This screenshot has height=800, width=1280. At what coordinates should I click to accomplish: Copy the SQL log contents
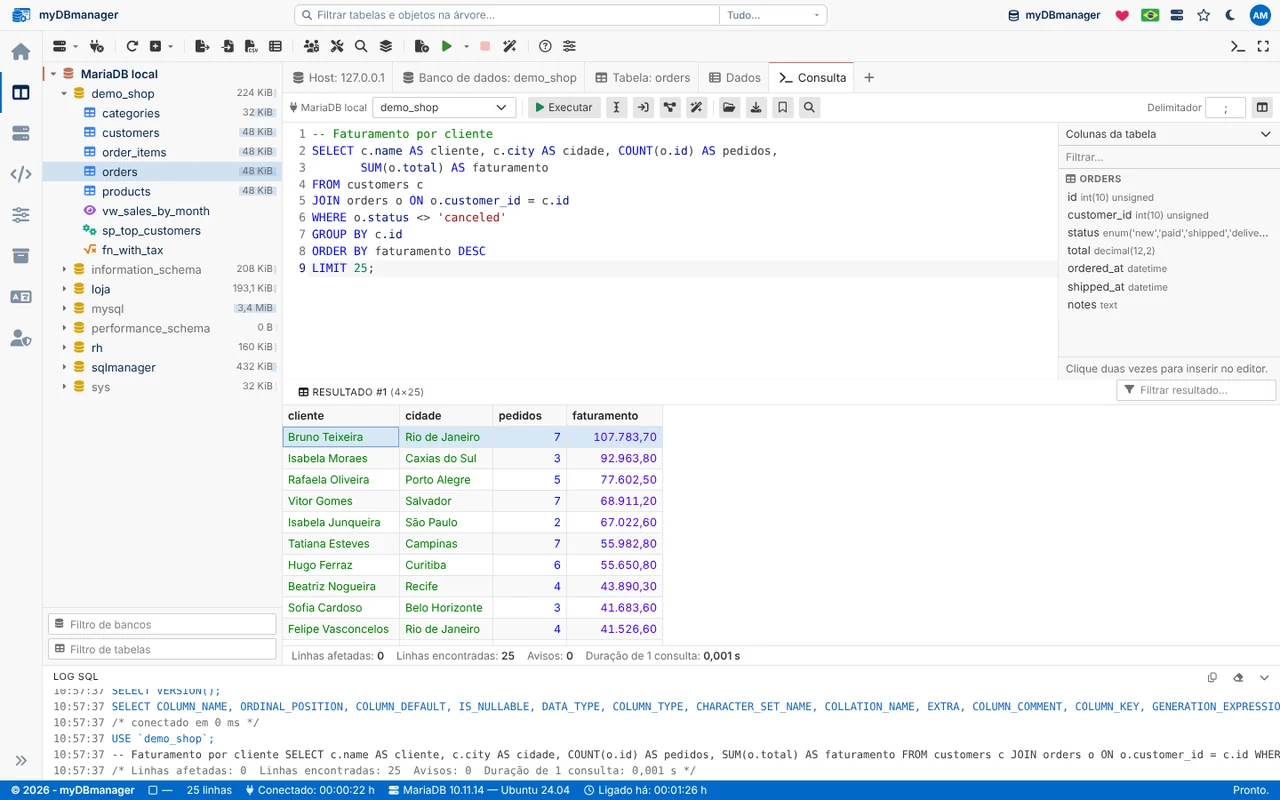click(1212, 677)
